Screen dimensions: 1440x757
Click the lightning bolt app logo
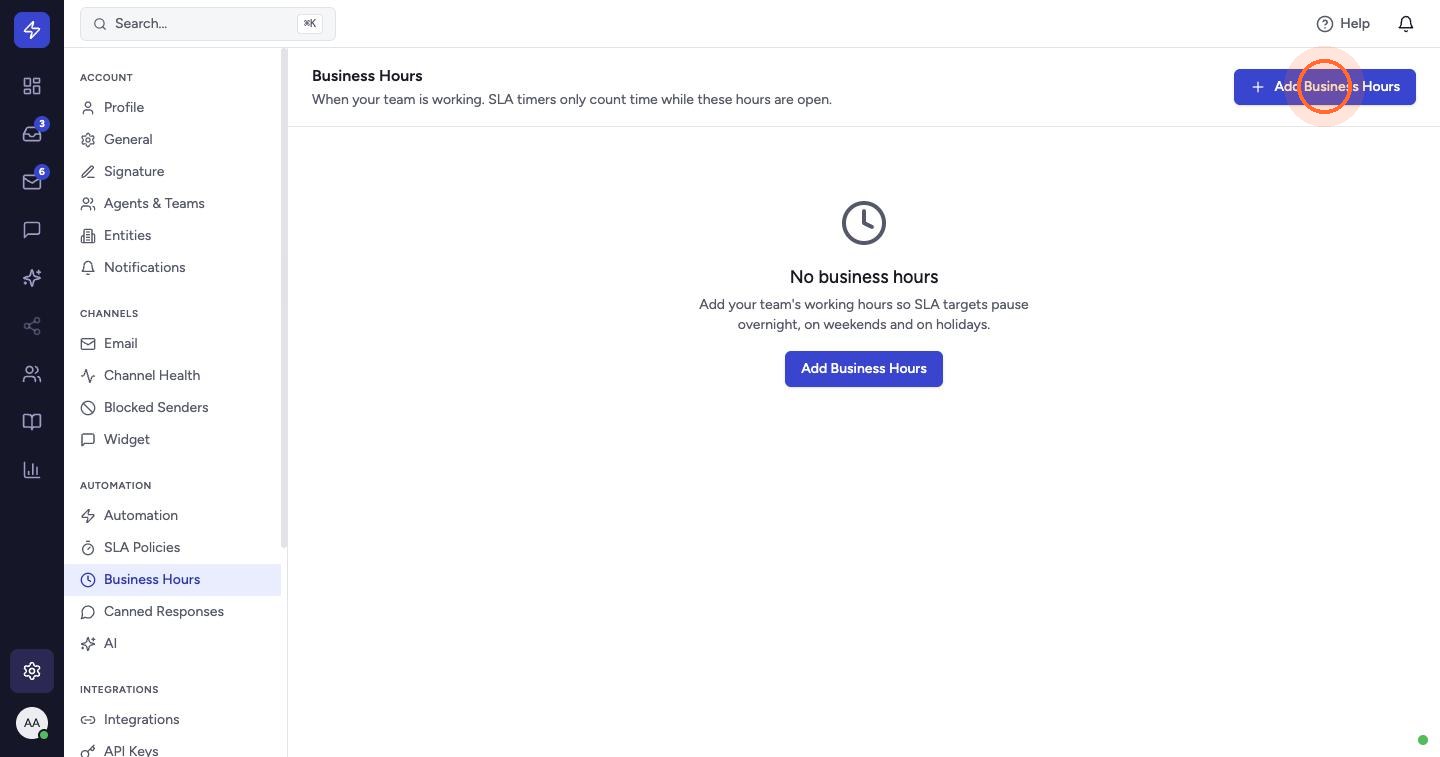(32, 30)
